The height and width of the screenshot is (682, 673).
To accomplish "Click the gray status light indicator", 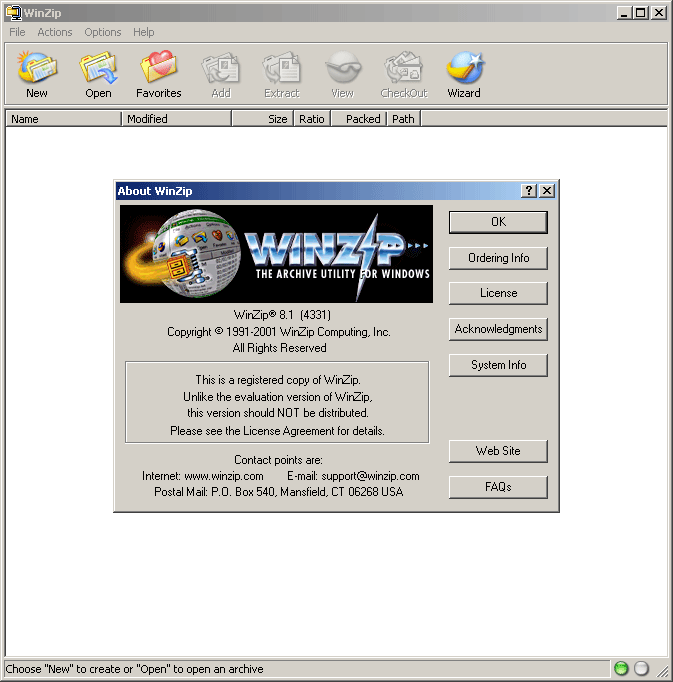I will [641, 668].
